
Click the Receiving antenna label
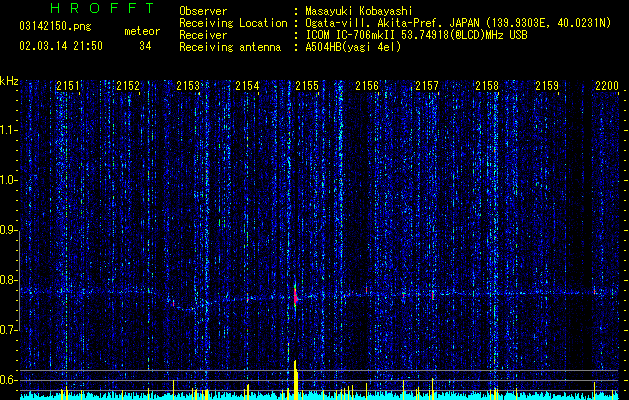coord(230,47)
